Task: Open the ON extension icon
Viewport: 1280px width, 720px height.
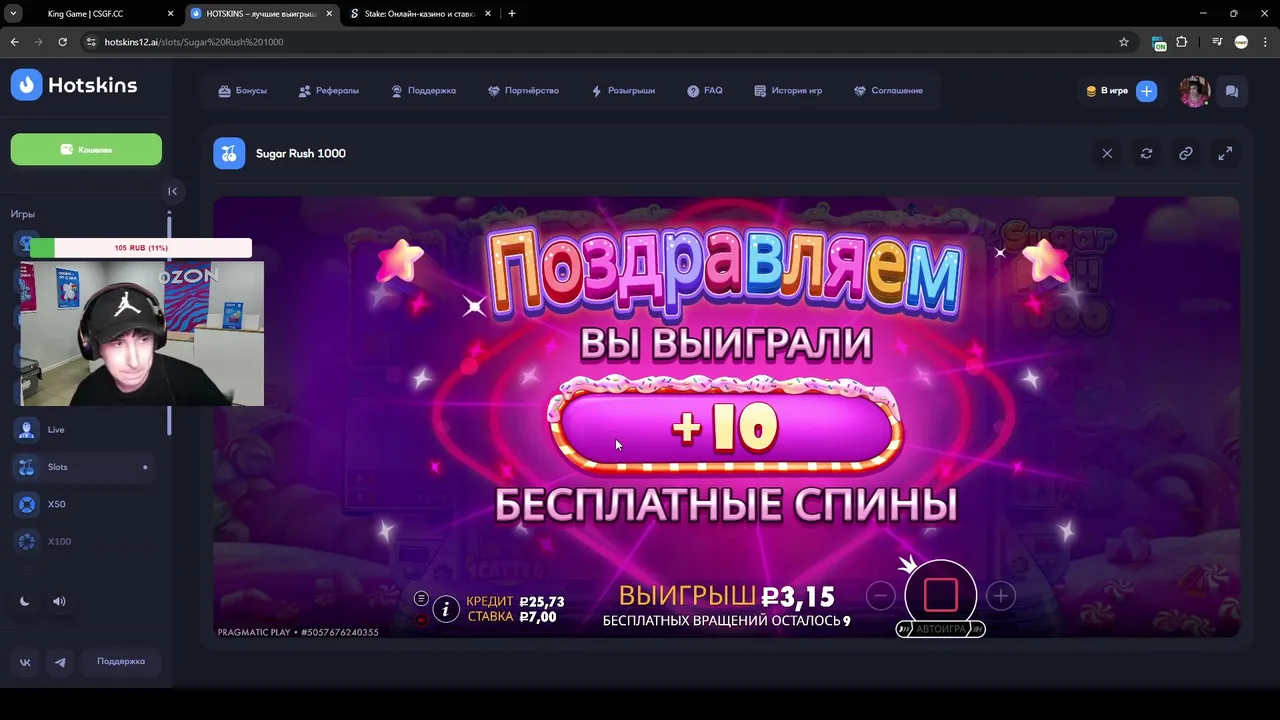Action: tap(1159, 43)
